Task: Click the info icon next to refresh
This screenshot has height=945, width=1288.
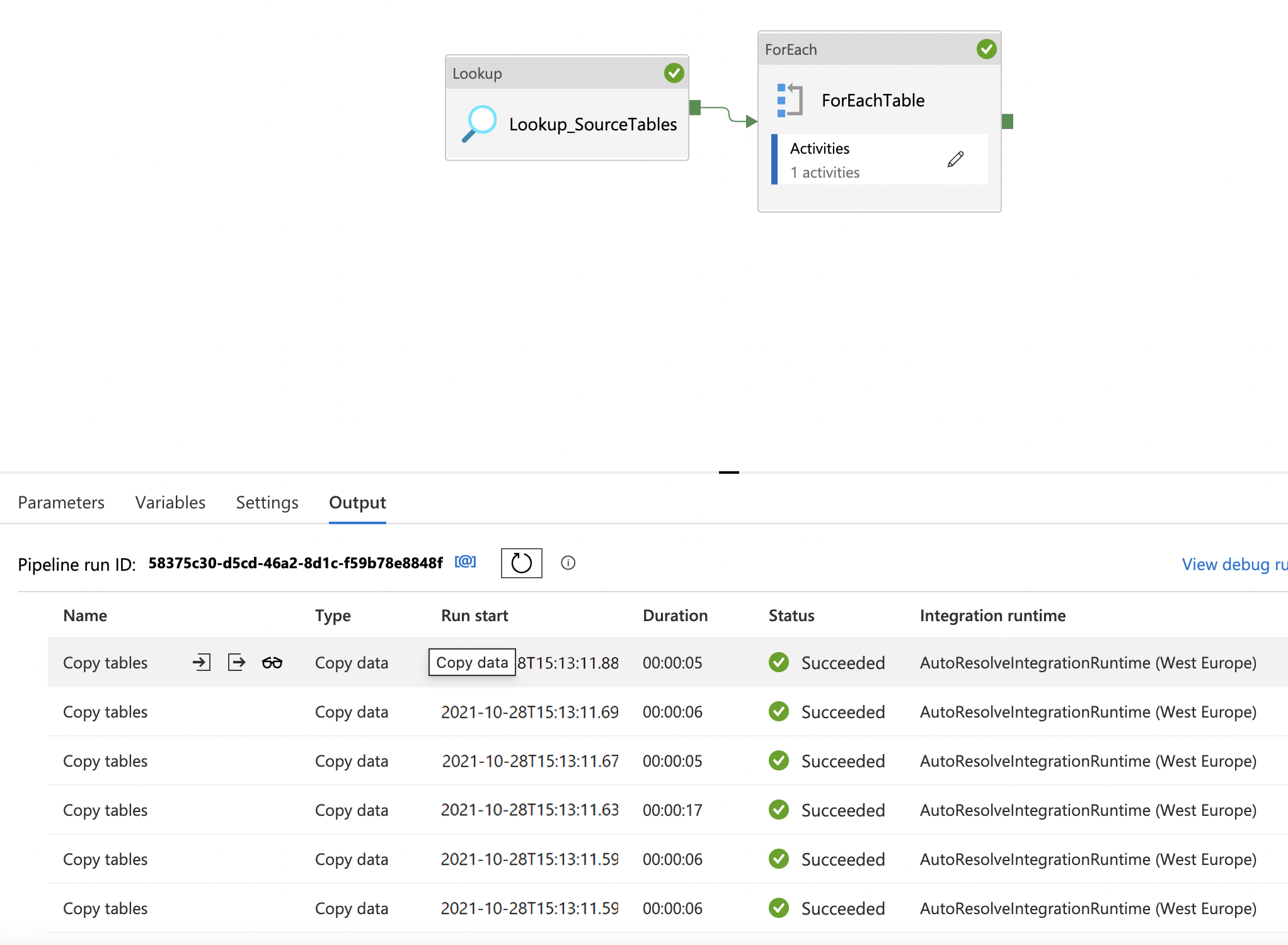Action: 568,563
